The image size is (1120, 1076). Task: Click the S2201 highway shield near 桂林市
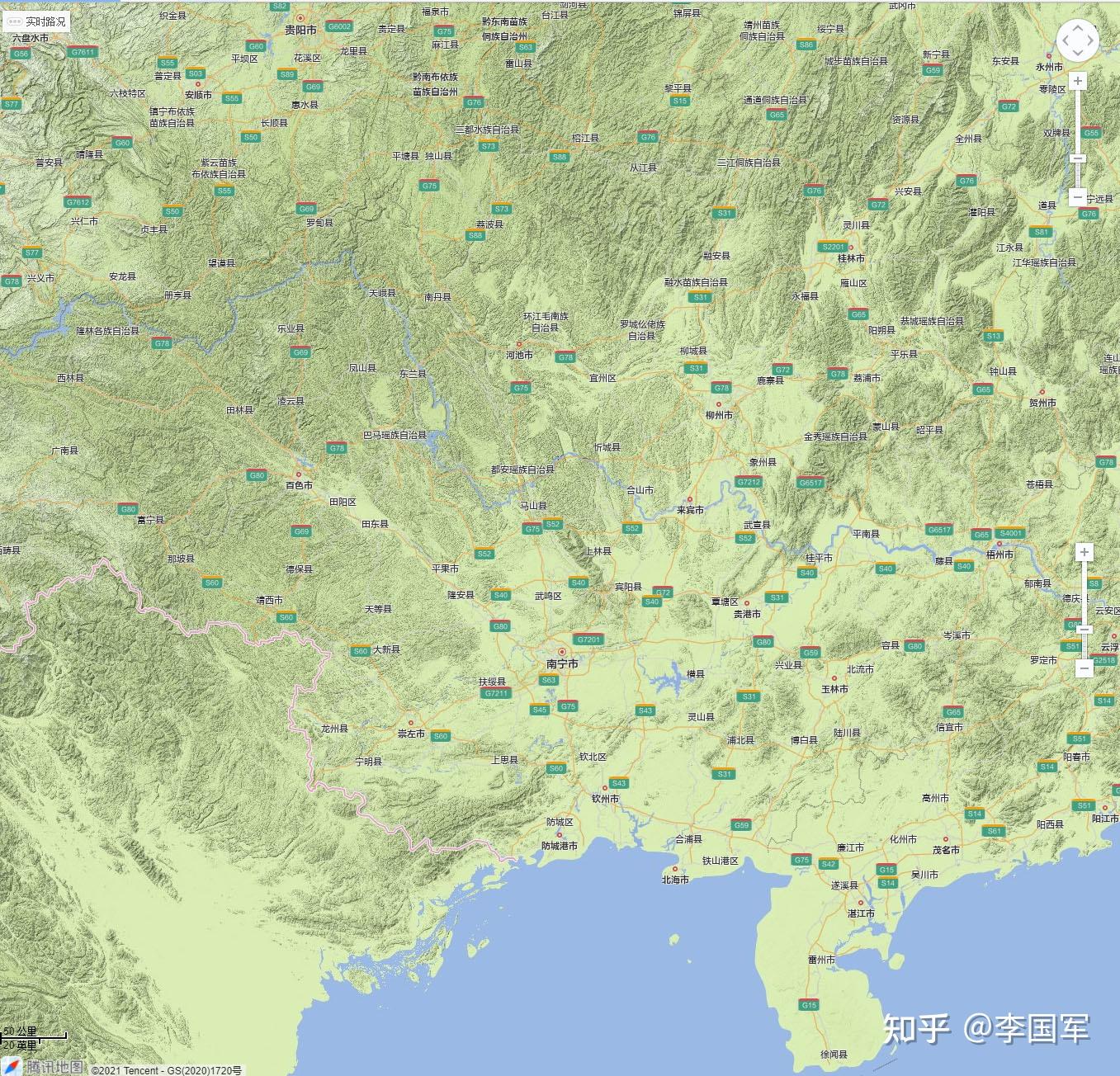point(834,247)
